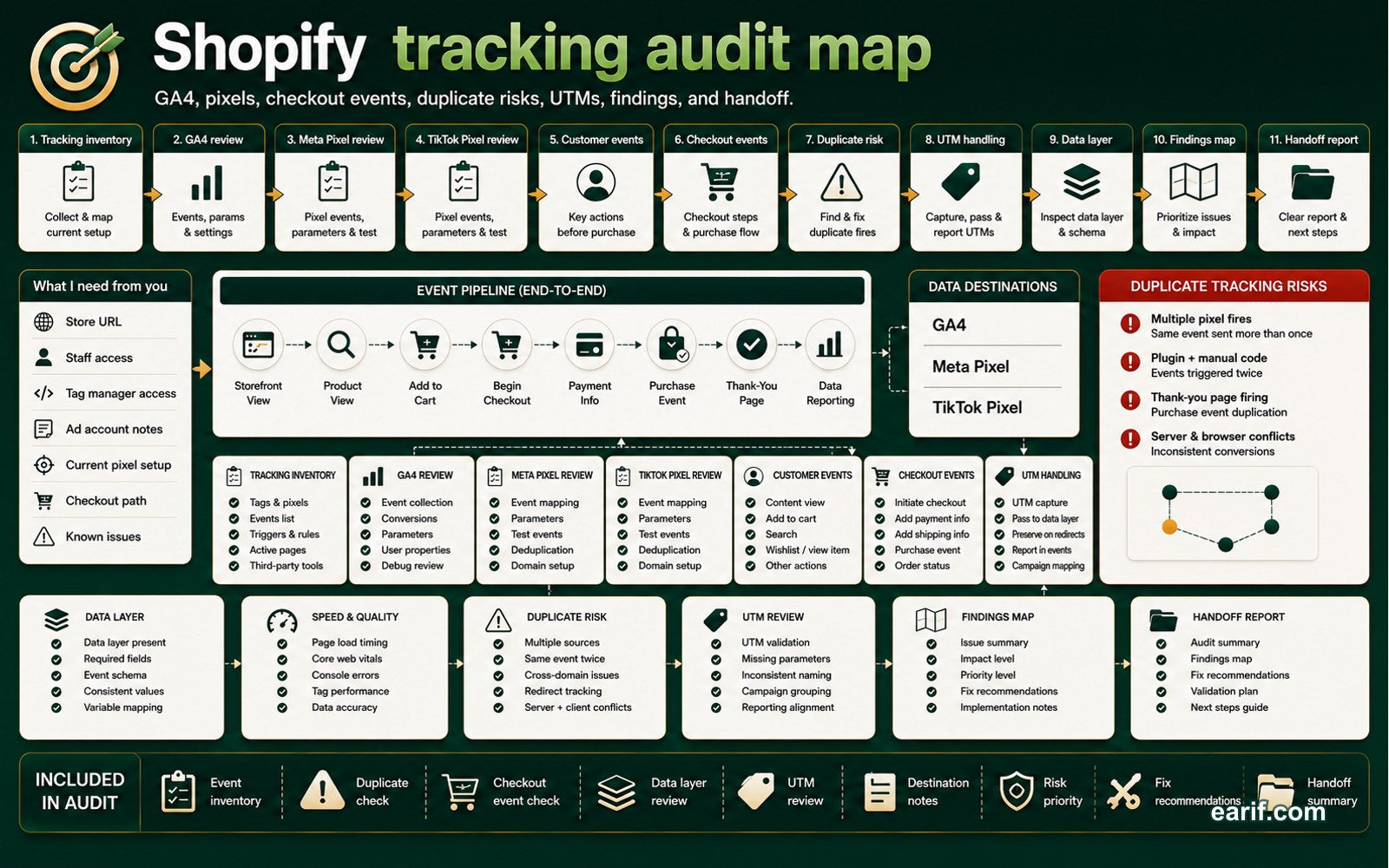
Task: Click the checklist icon in TikTok Pixel review card
Action: 464,182
